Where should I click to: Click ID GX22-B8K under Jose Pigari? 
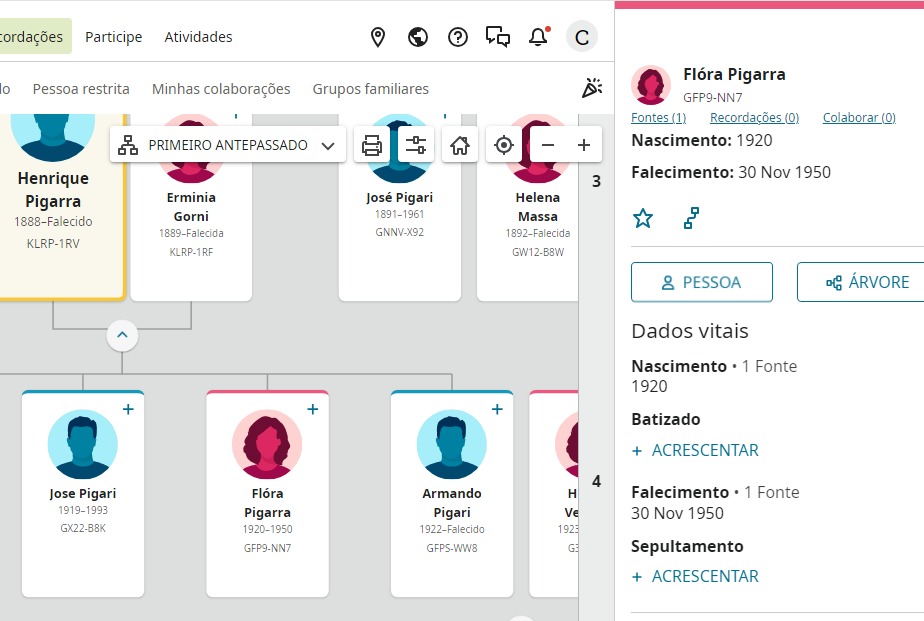[82, 528]
